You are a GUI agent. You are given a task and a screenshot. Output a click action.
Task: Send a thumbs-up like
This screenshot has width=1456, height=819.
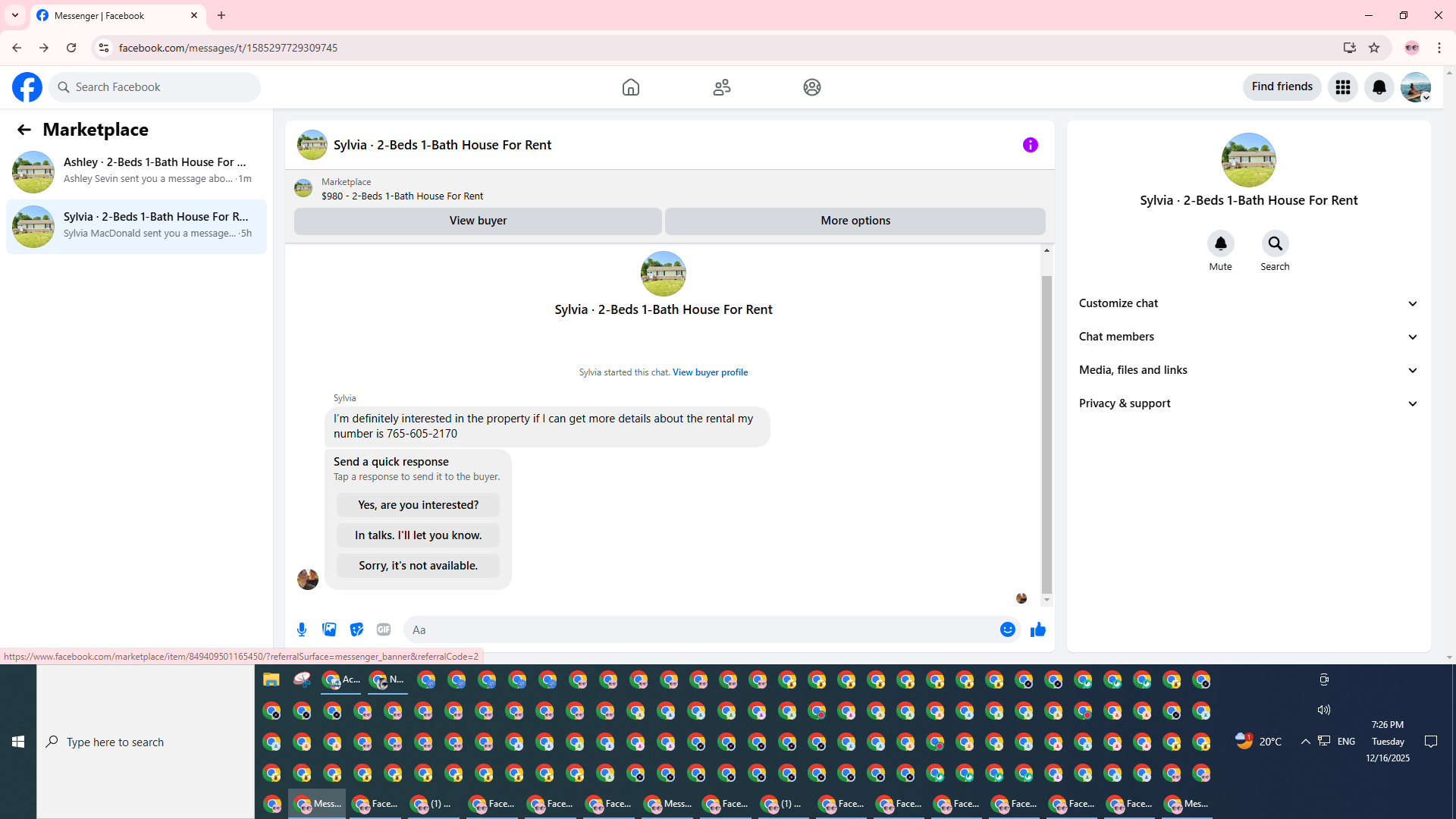click(1038, 629)
